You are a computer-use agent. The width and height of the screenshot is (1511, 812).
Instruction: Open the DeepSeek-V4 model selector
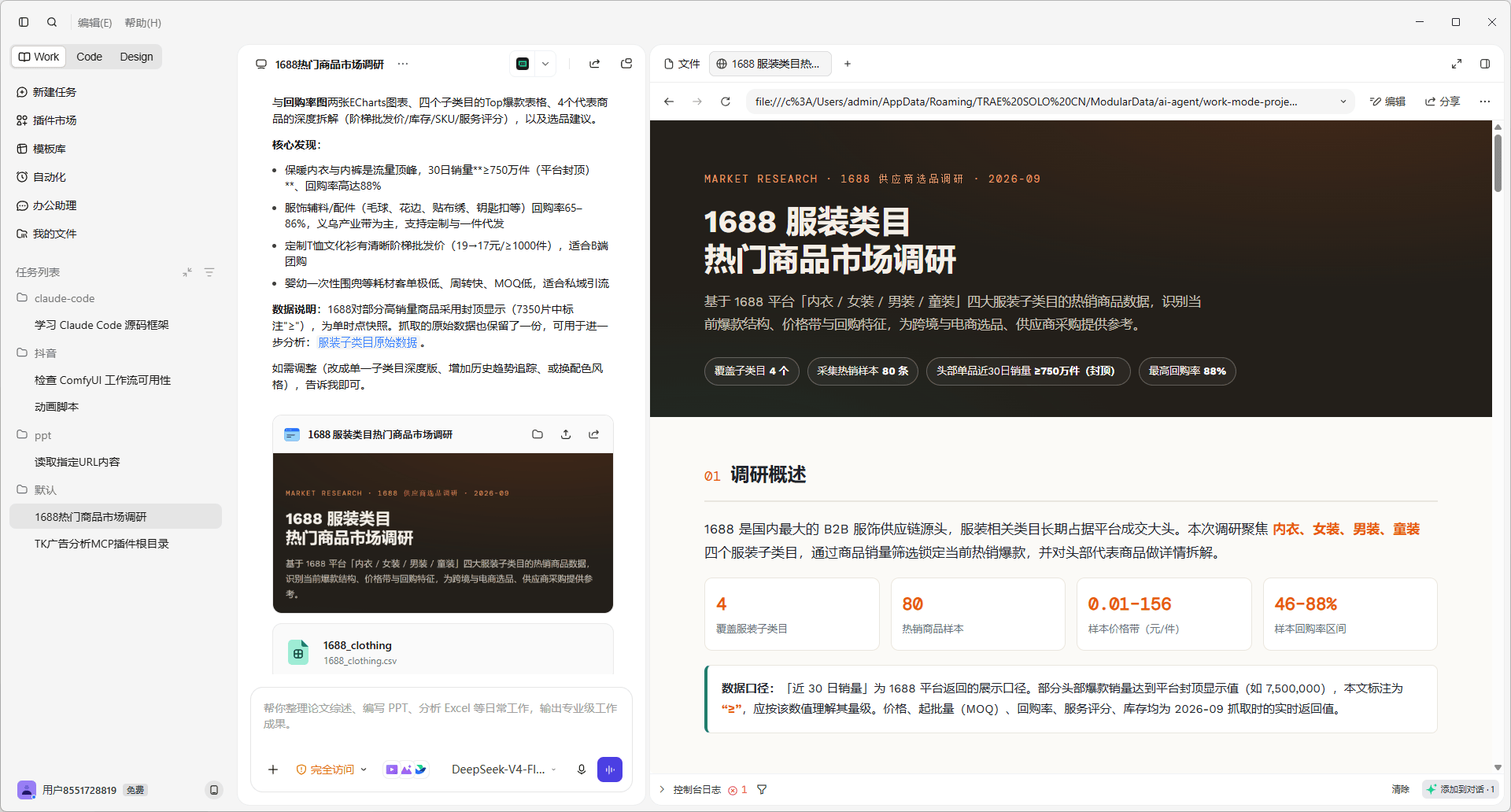[504, 770]
